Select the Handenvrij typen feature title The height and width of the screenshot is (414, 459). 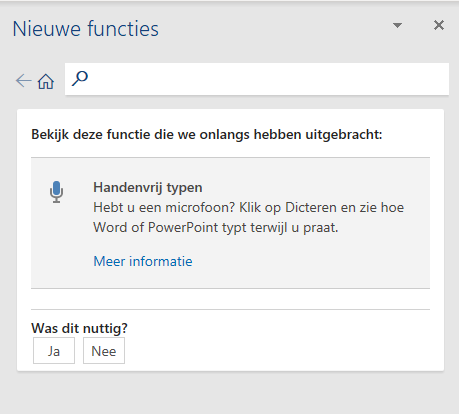pyautogui.click(x=148, y=187)
